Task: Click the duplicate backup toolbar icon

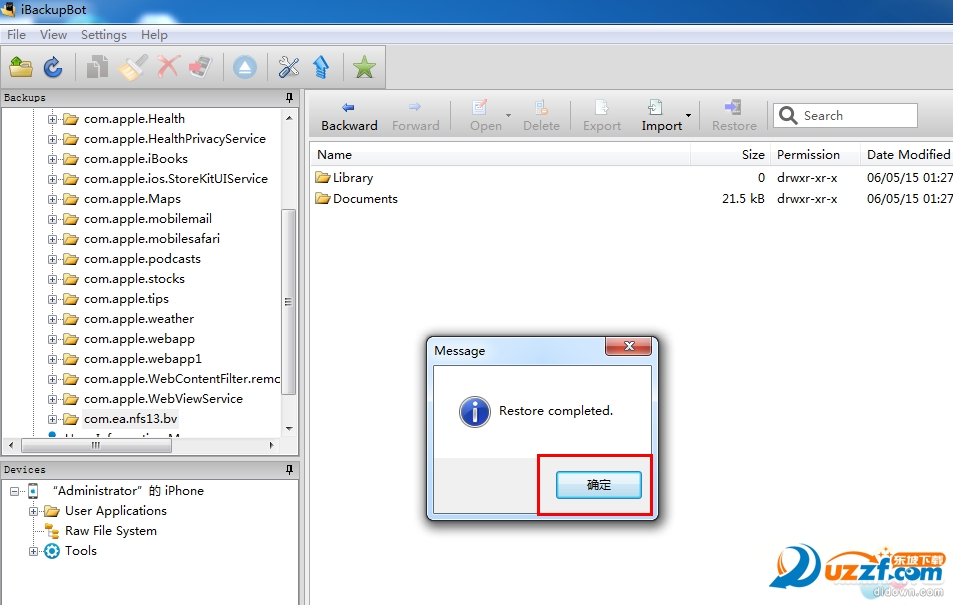Action: click(x=97, y=67)
